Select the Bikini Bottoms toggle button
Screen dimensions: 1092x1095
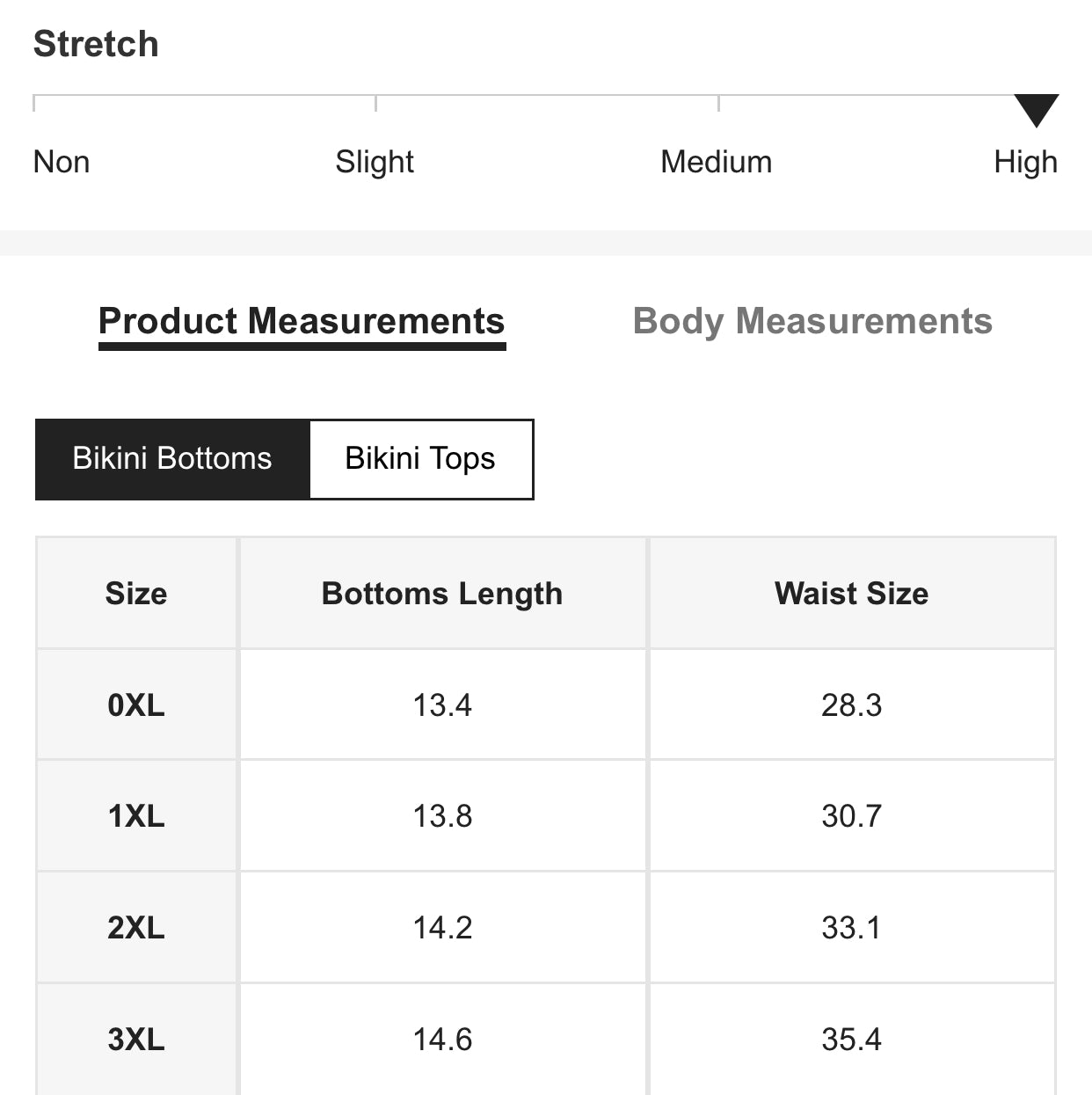[172, 459]
